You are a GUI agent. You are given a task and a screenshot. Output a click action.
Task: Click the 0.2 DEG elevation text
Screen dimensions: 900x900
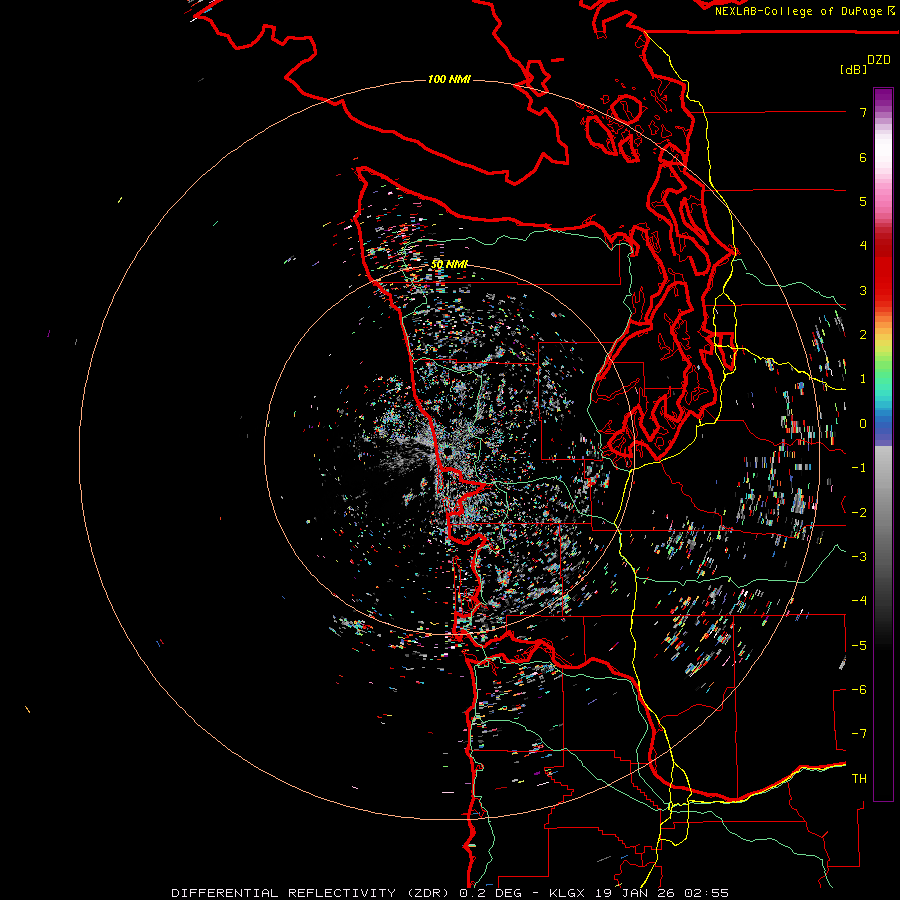pyautogui.click(x=490, y=893)
